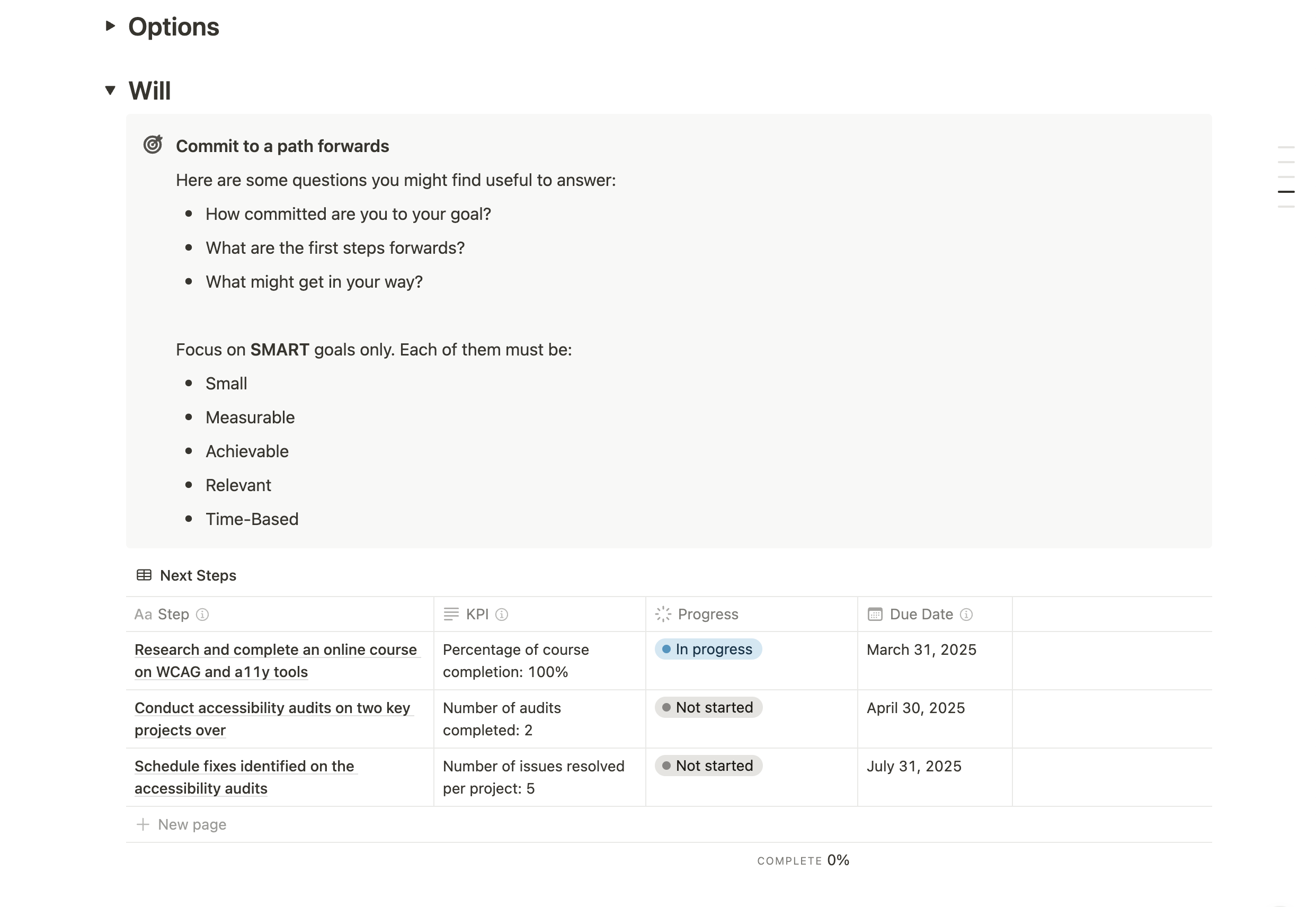Click the info icon beside Due Date
Screen dimensions: 1316x907
pos(966,615)
